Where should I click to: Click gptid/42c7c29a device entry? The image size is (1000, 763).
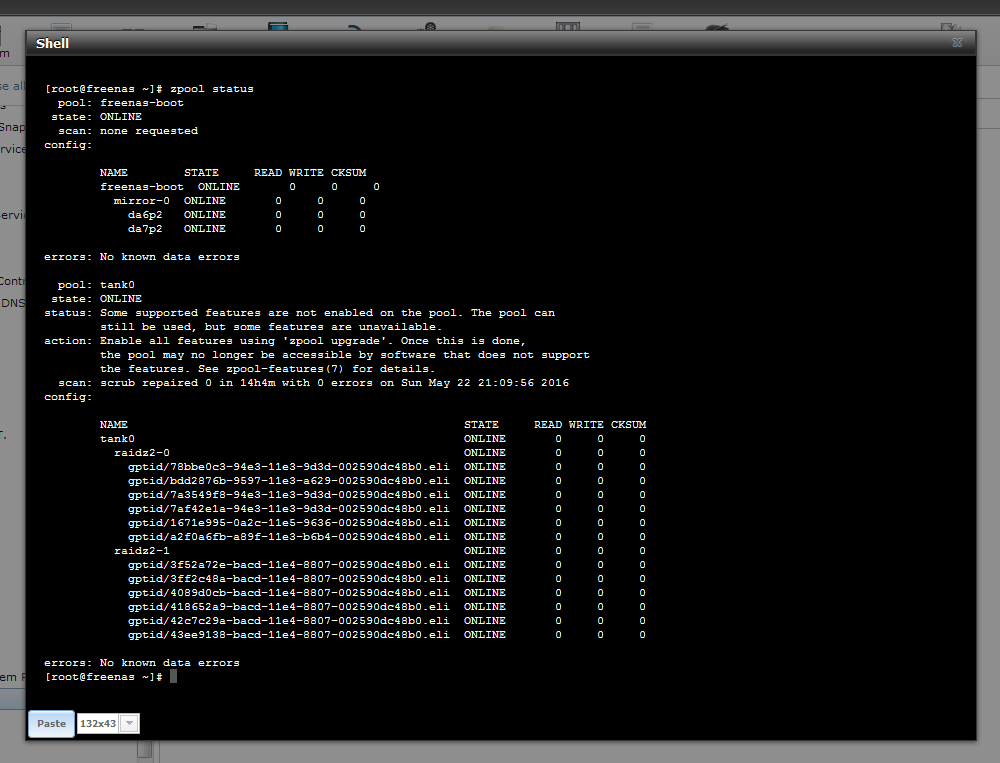[x=288, y=621]
